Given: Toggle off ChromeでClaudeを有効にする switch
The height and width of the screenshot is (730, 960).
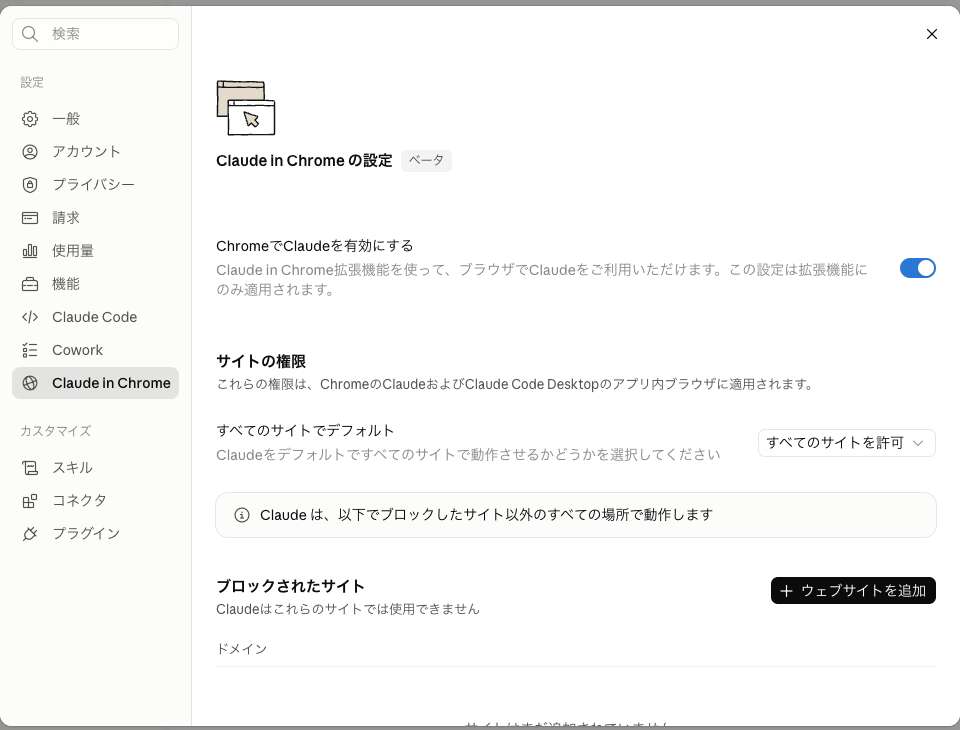Looking at the screenshot, I should point(917,268).
